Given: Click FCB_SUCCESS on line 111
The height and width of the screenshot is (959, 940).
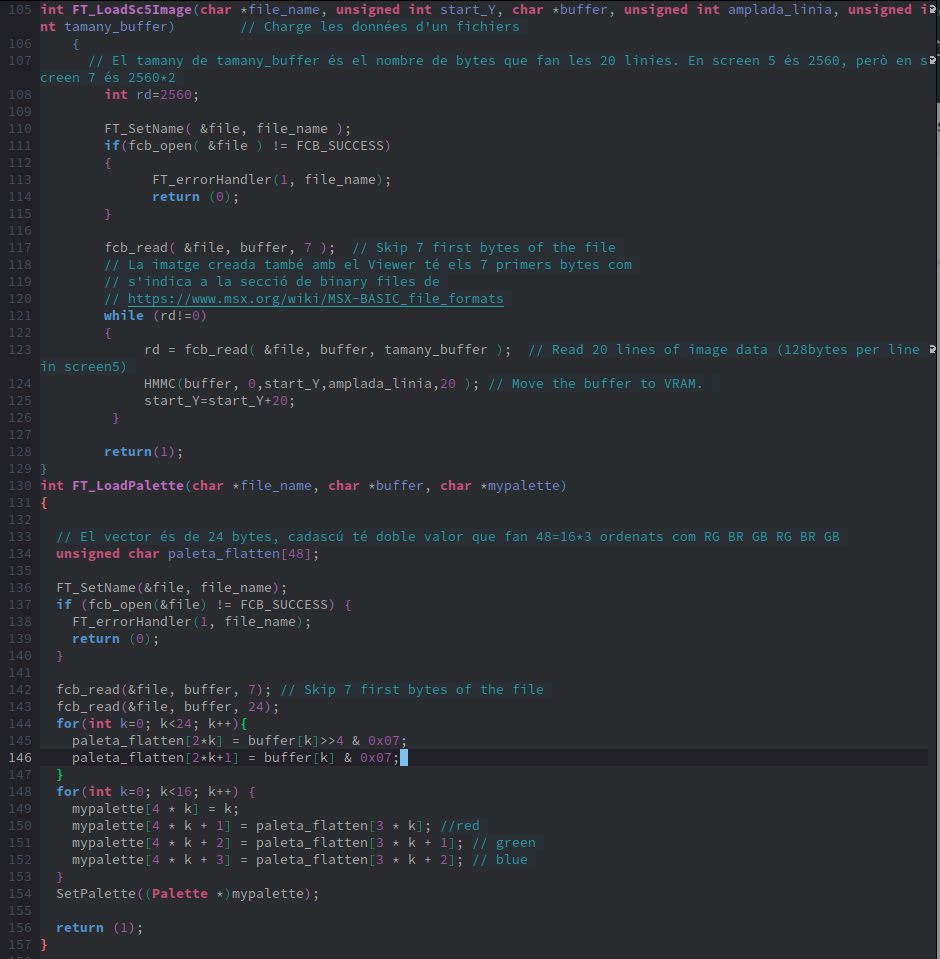Looking at the screenshot, I should point(340,146).
